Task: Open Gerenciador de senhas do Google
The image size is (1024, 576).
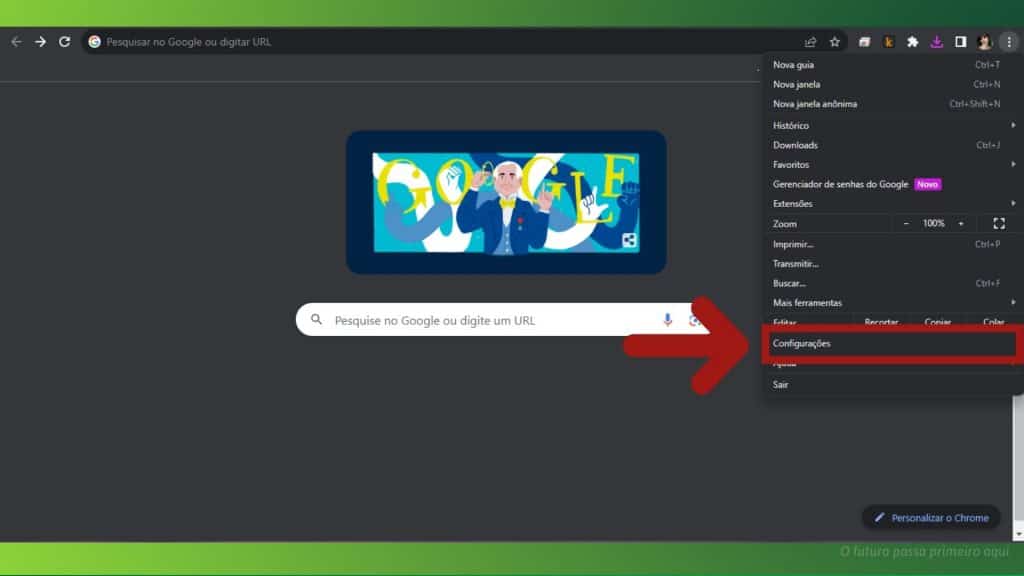Action: tap(892, 184)
